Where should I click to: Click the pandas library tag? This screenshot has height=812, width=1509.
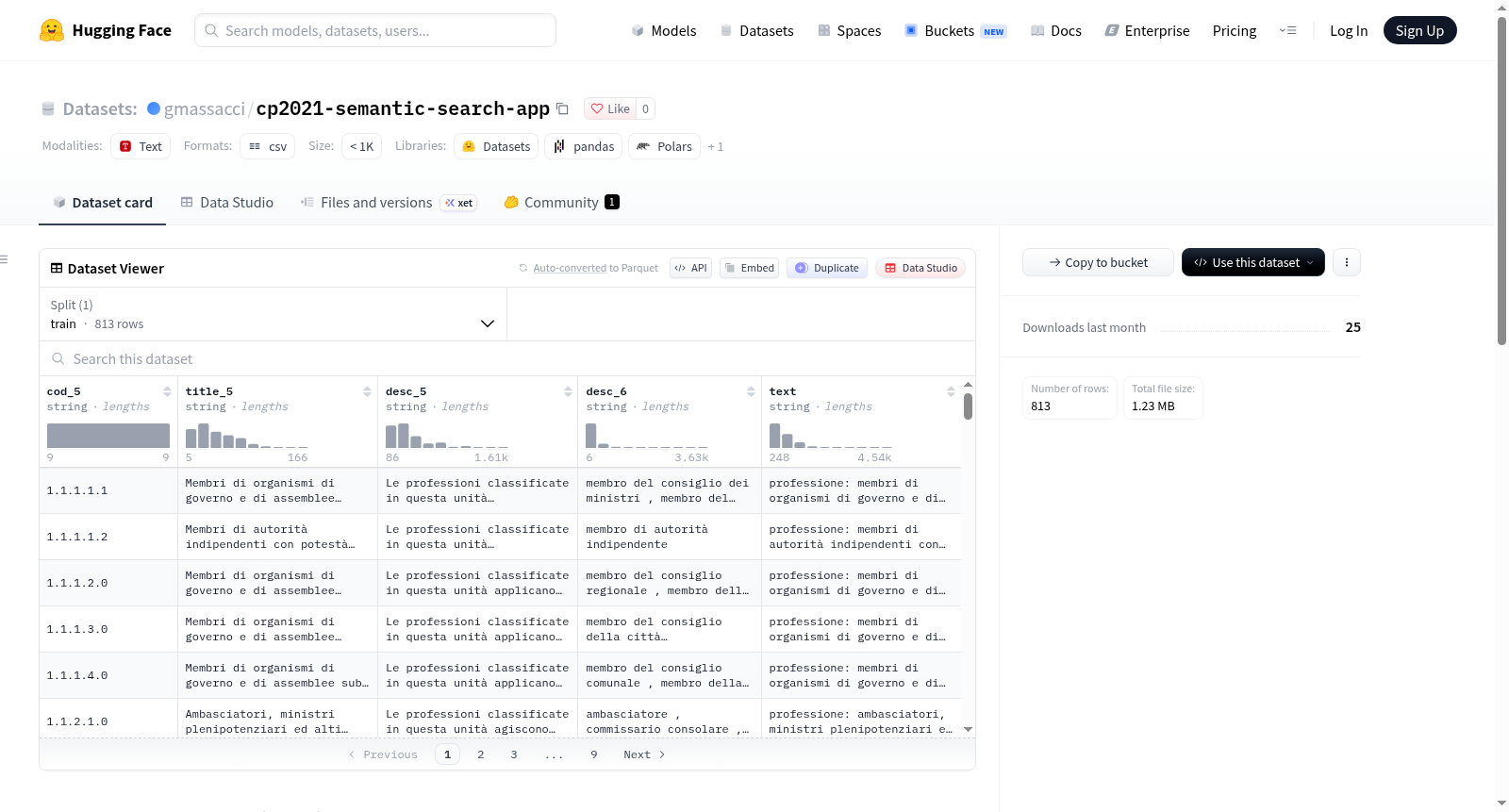pos(584,146)
